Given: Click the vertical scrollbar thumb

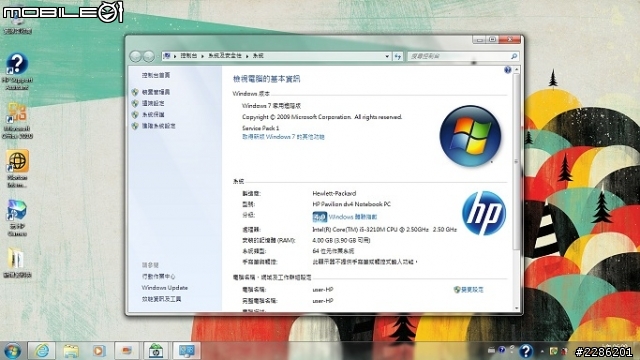Looking at the screenshot, I should tap(516, 162).
